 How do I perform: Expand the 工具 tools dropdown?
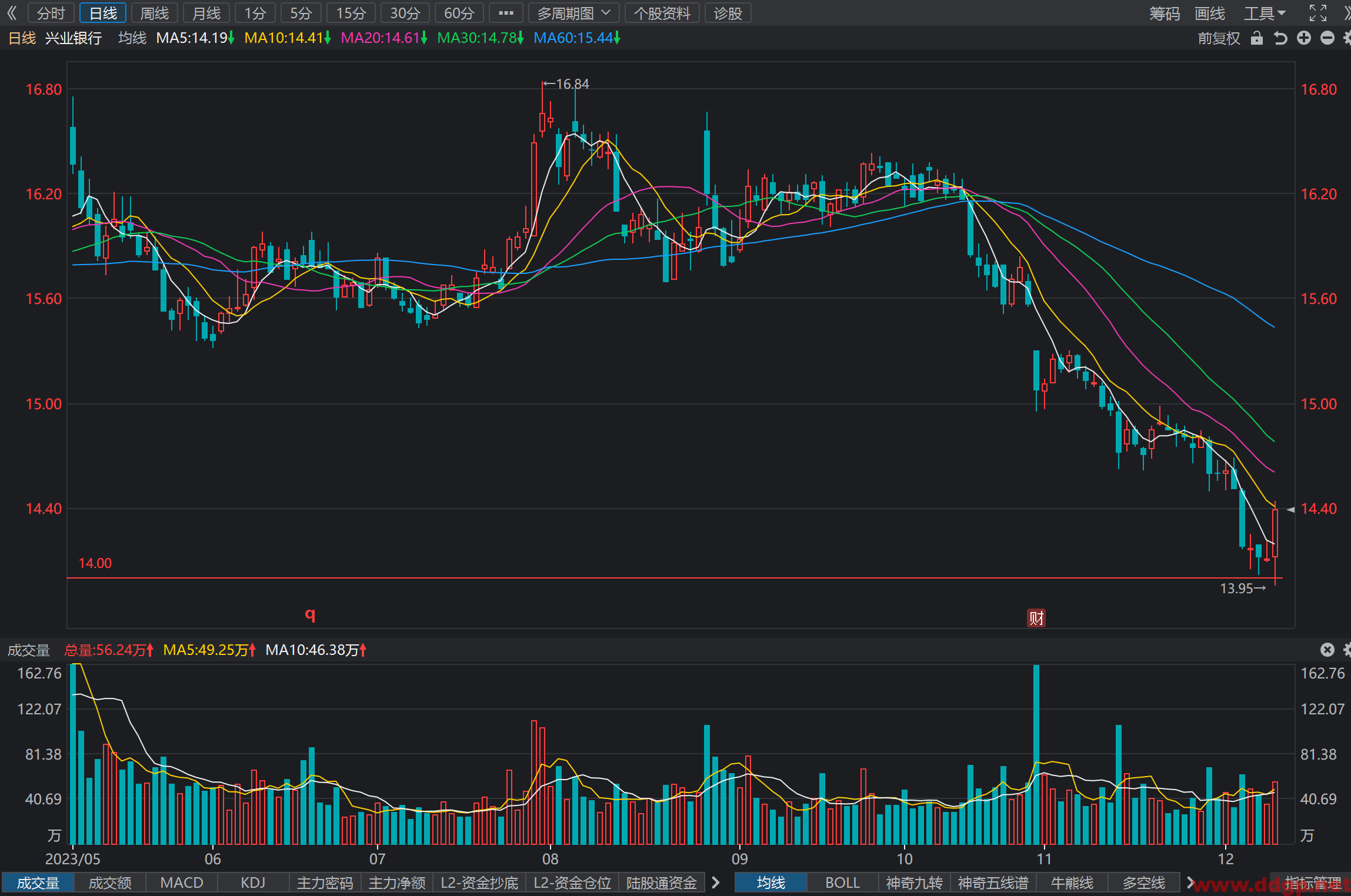tap(1265, 13)
